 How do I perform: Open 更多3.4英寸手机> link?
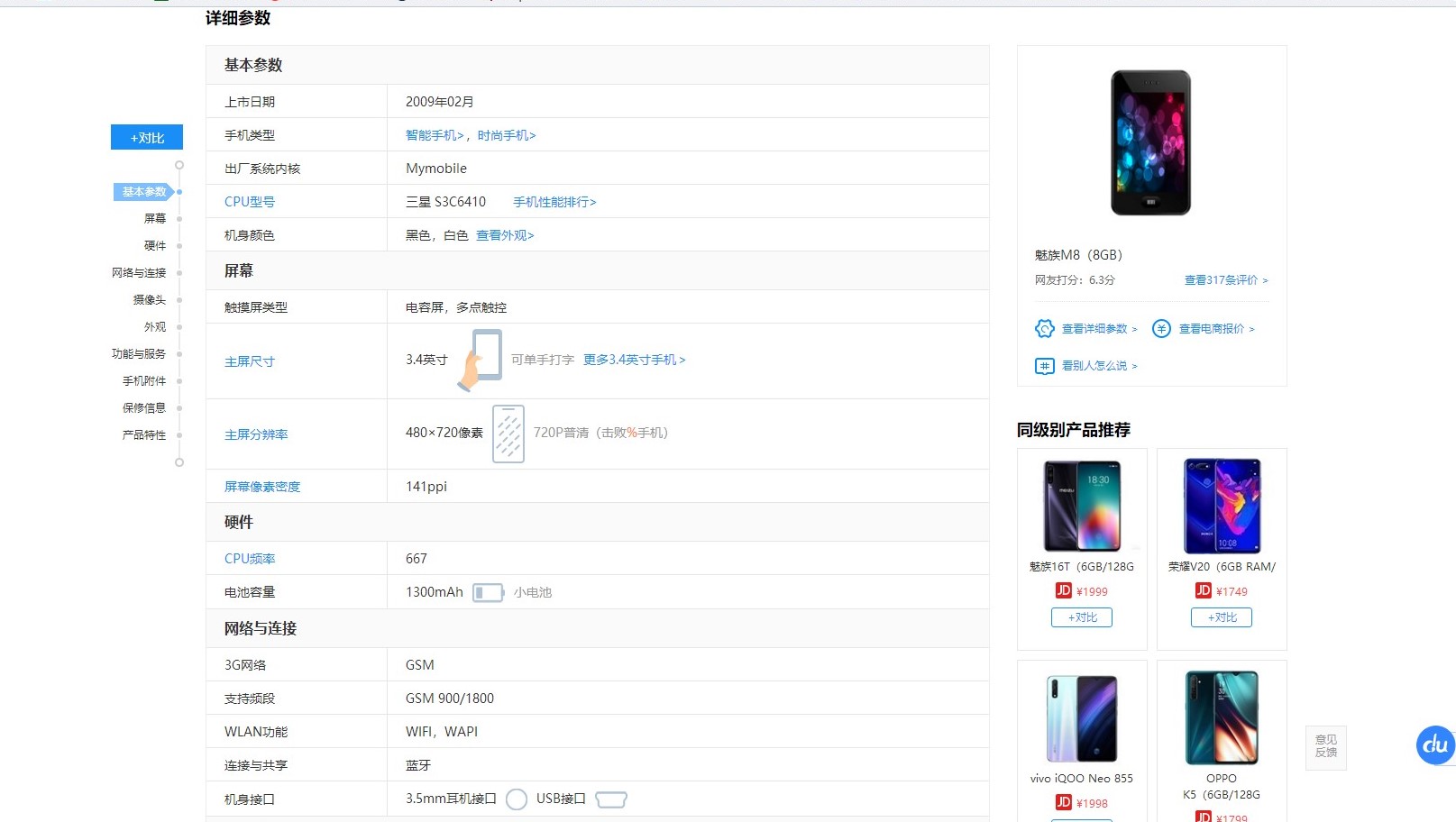(635, 360)
